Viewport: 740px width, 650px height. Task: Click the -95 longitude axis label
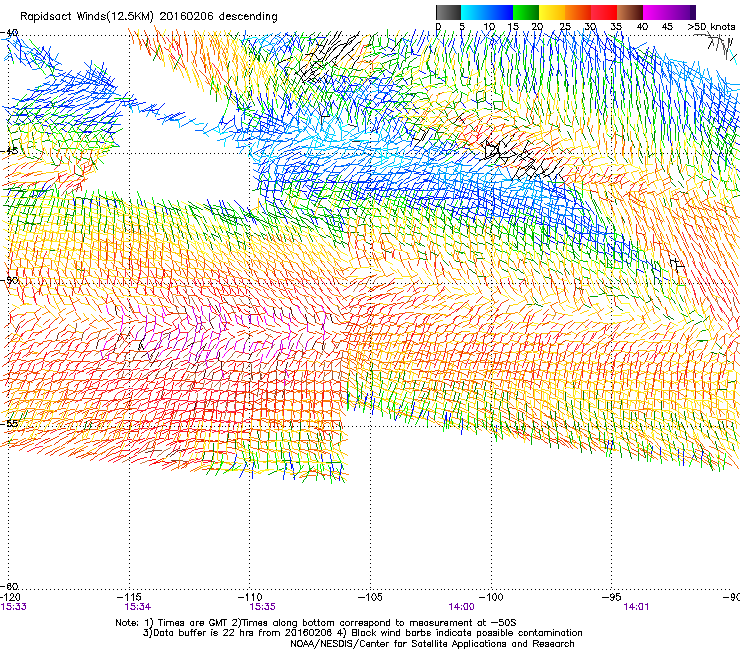point(611,598)
